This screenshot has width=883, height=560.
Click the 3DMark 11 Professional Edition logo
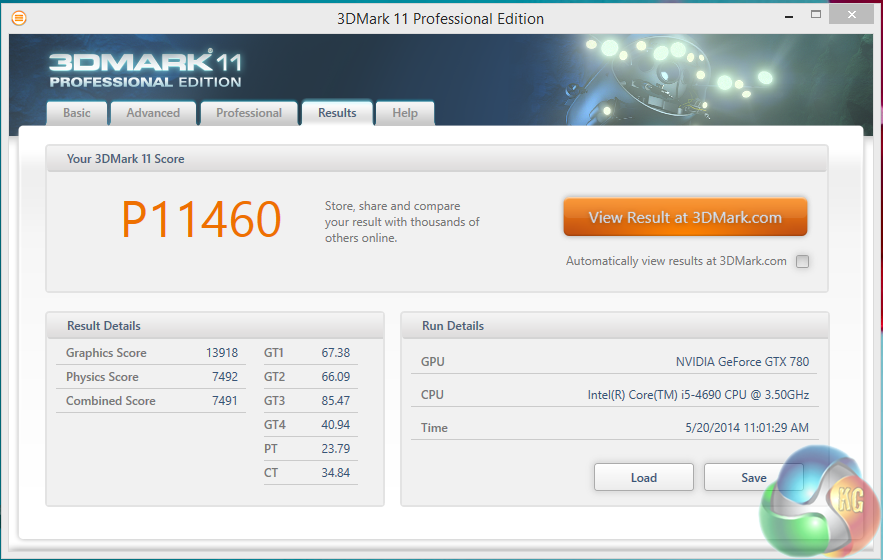point(145,69)
